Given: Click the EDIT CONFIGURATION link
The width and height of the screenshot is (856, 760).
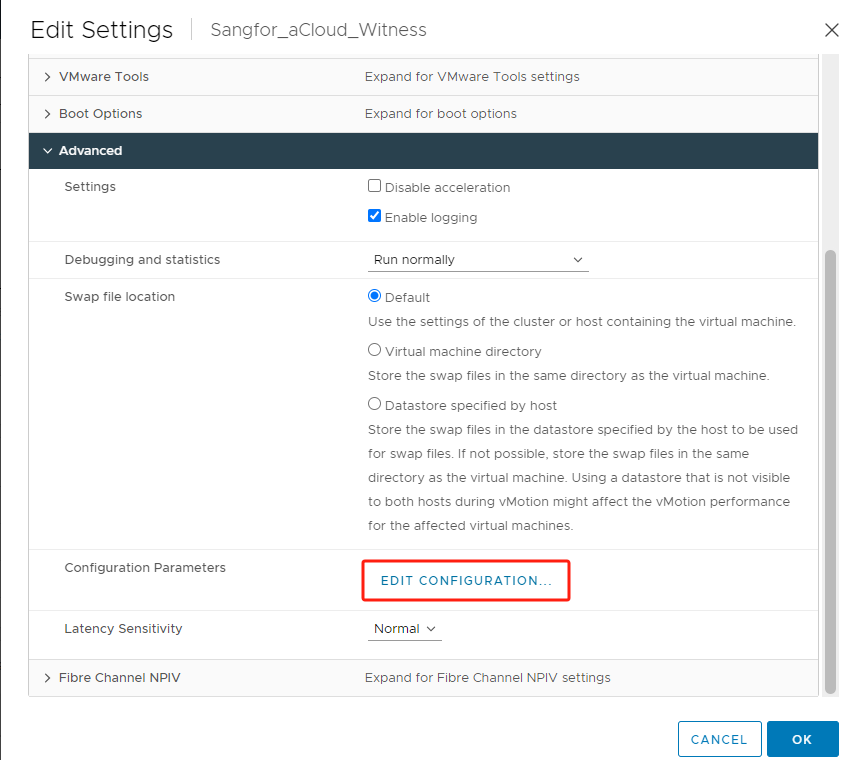Looking at the screenshot, I should coord(466,581).
